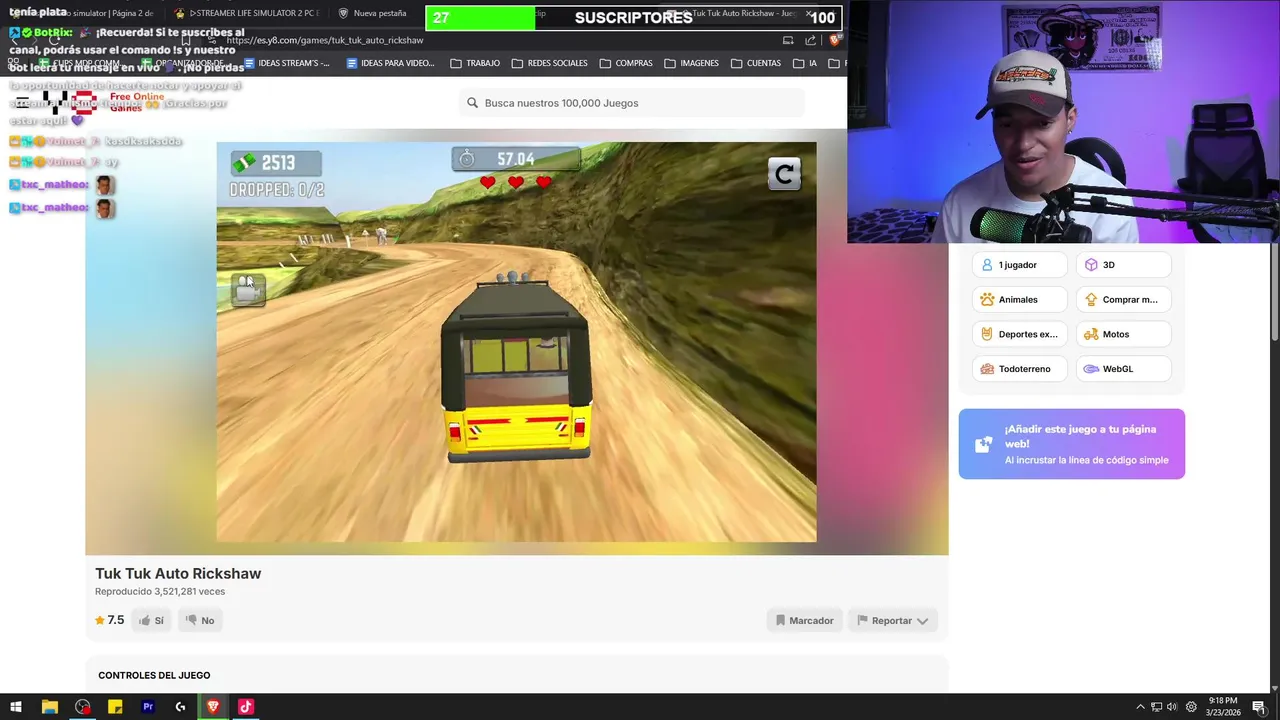The image size is (1280, 720).
Task: Vote No thumbs down for the game
Action: click(x=200, y=621)
